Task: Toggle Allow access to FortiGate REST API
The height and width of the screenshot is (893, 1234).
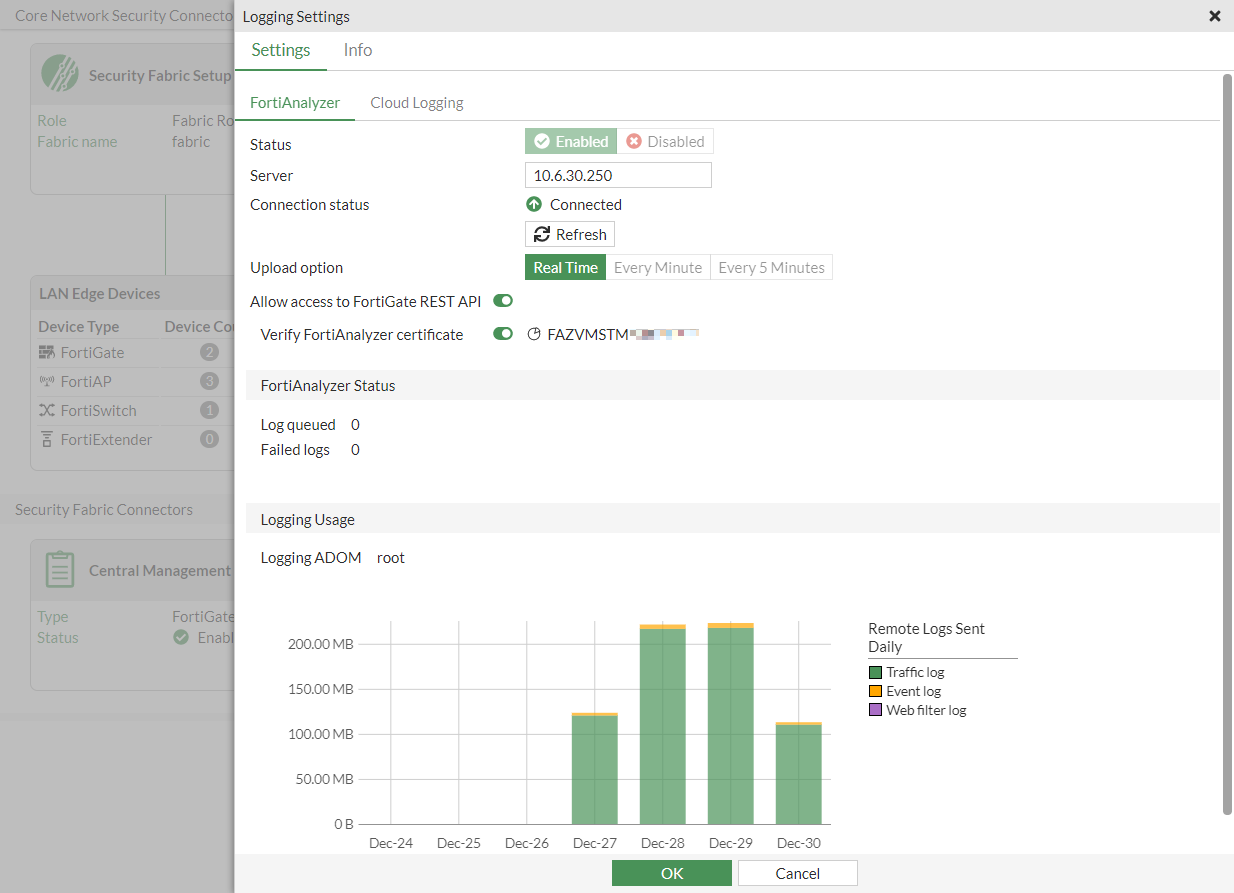Action: point(502,300)
